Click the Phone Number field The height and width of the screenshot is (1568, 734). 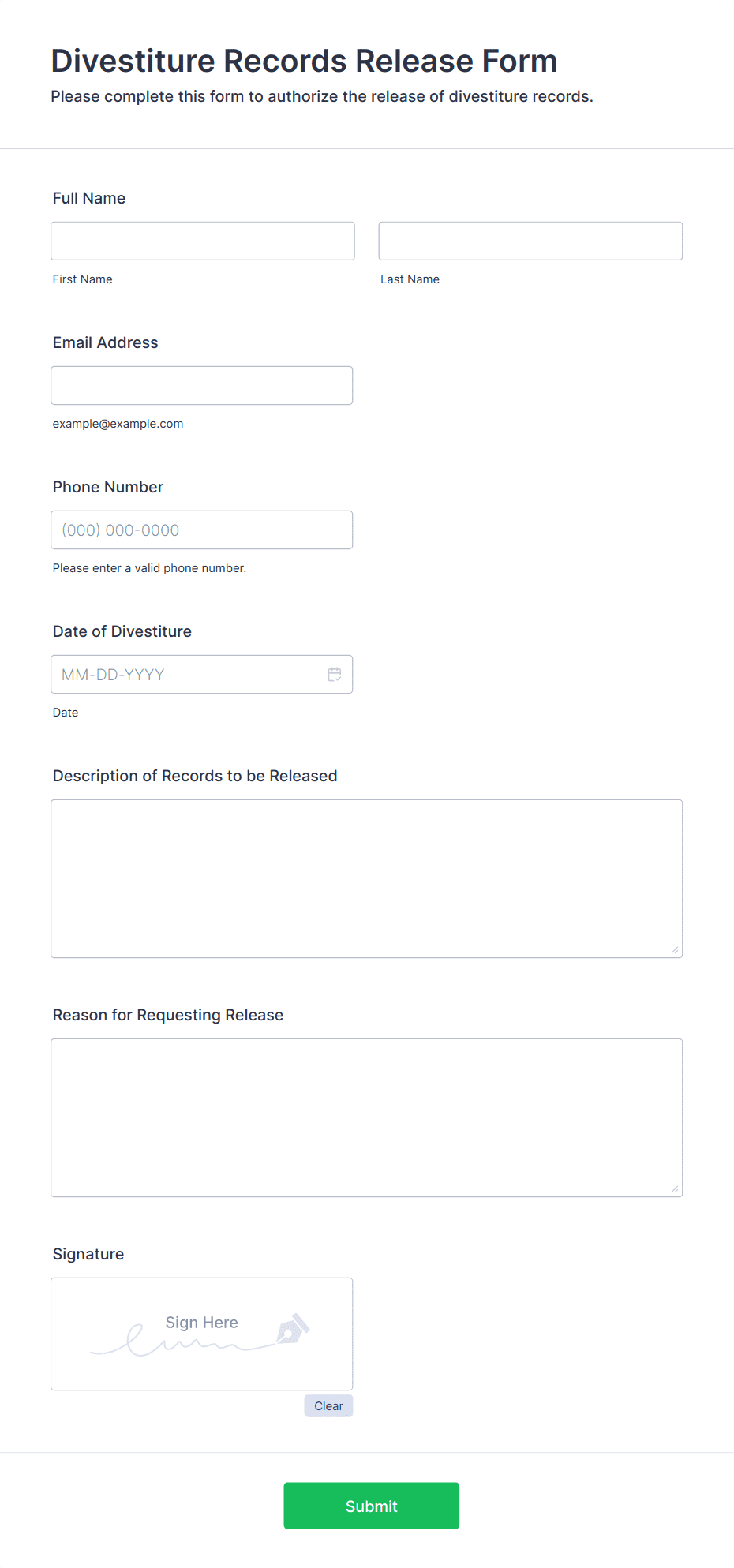click(202, 530)
